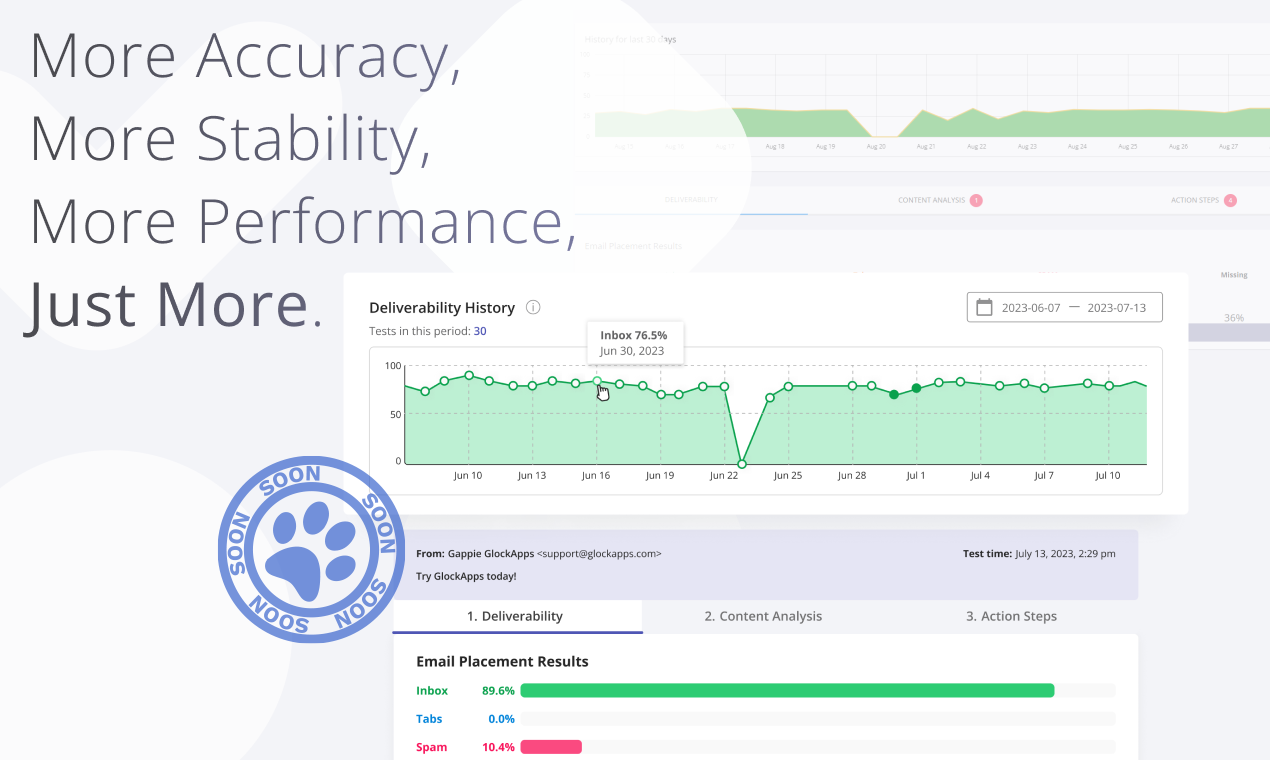Click the Jun 10 axis label
The width and height of the screenshot is (1270, 760).
point(468,476)
